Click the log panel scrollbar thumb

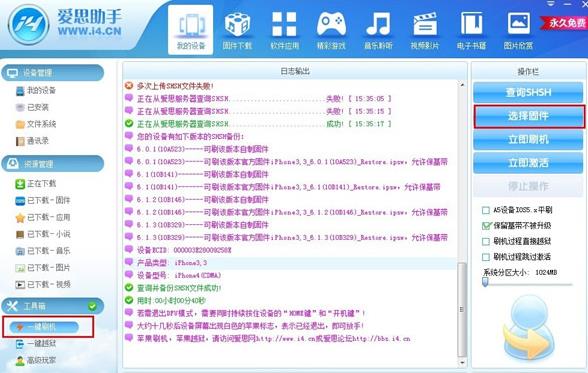(x=462, y=309)
